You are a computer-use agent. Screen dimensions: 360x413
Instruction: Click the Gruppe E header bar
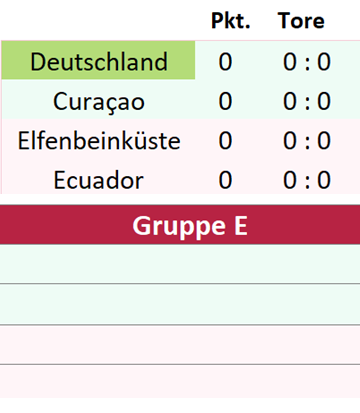pyautogui.click(x=180, y=225)
